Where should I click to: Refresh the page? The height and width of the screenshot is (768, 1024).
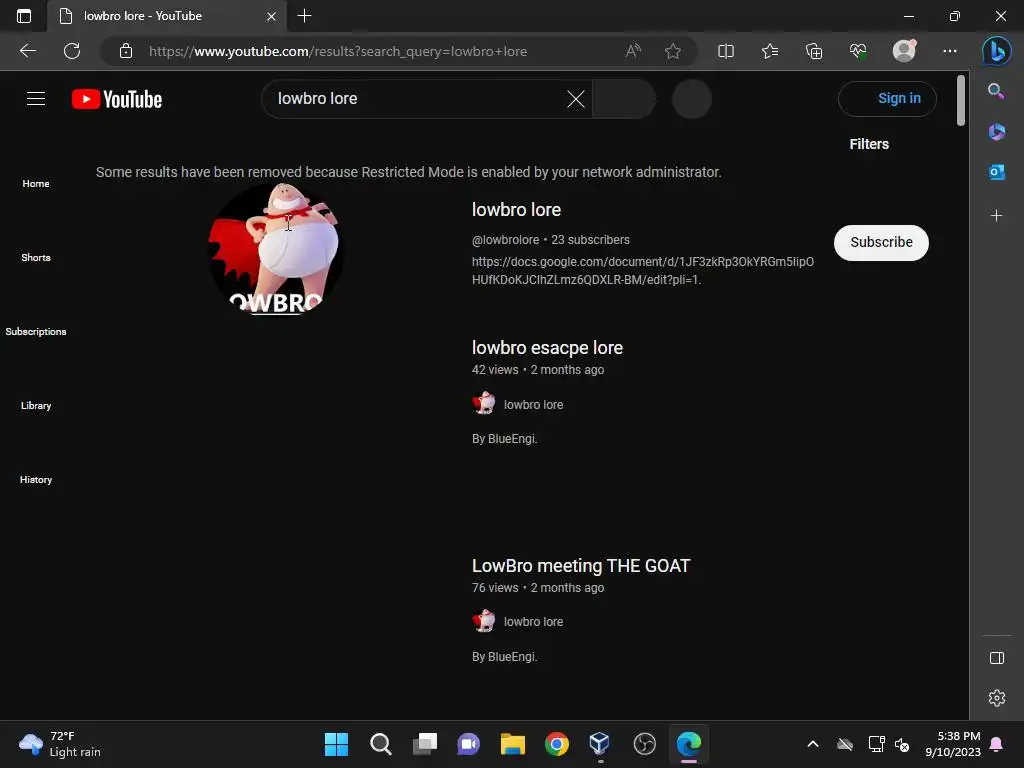[72, 51]
